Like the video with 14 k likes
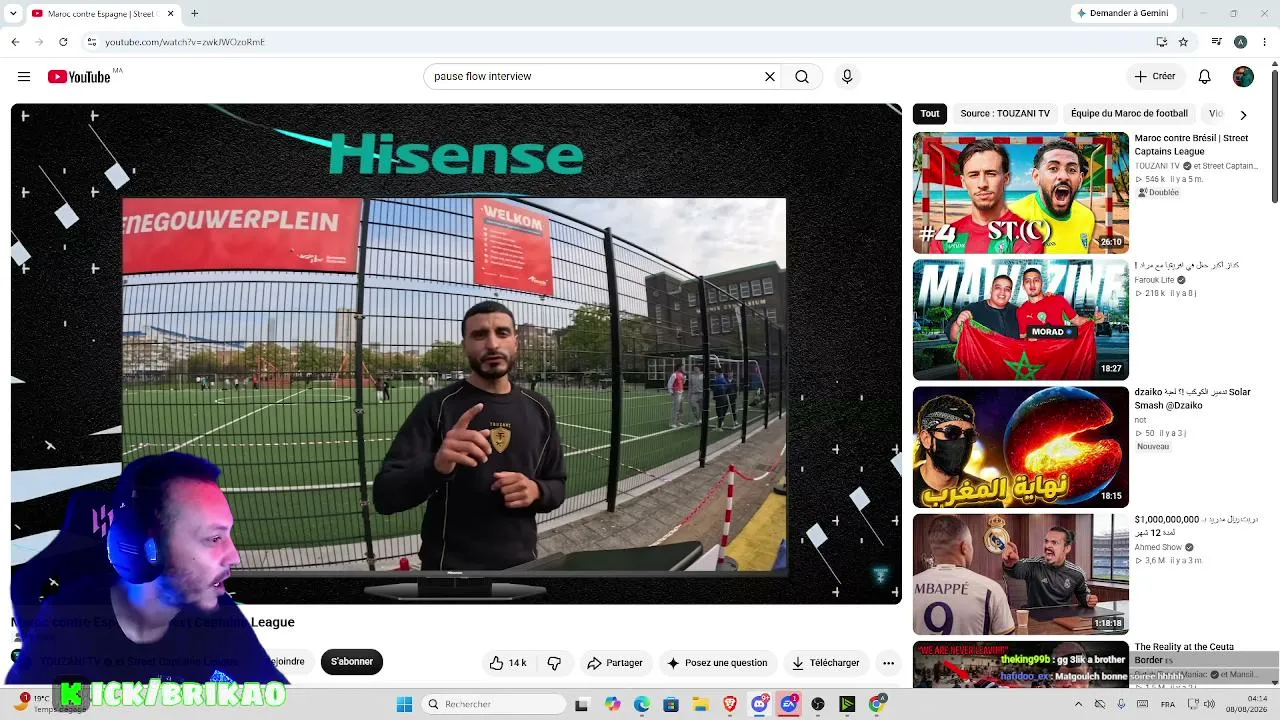 (508, 663)
